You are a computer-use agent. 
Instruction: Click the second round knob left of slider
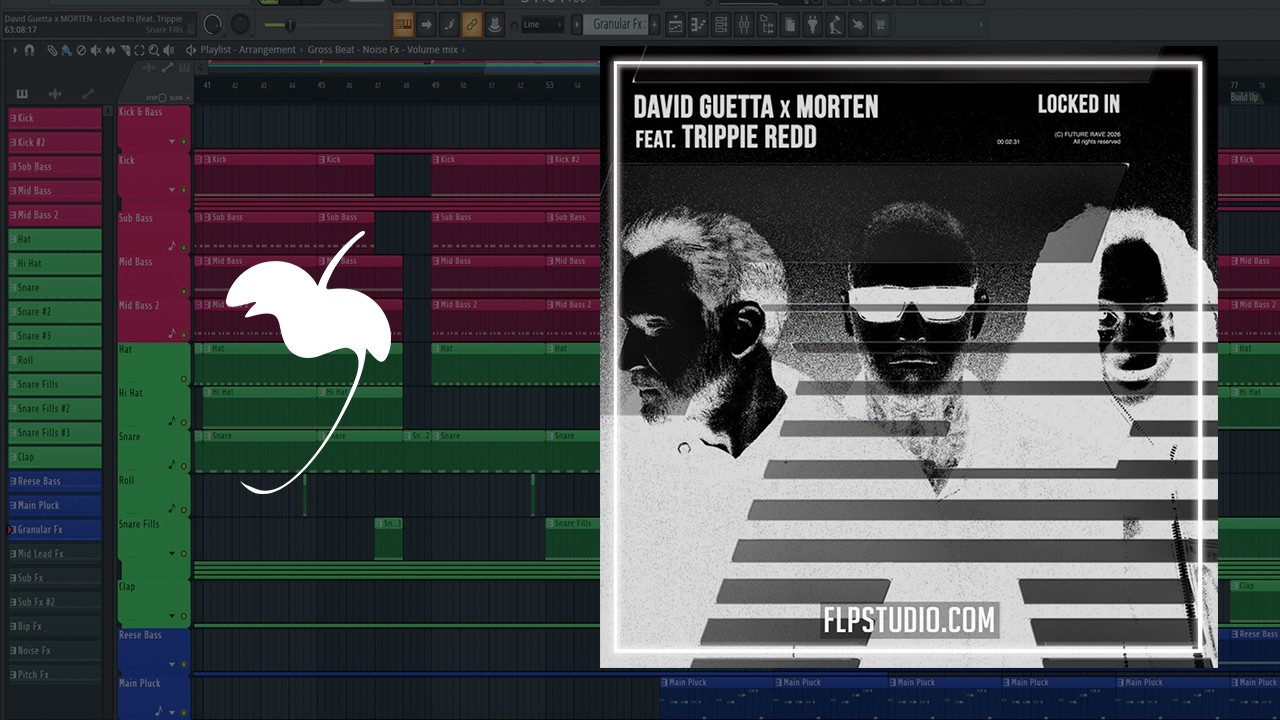241,24
